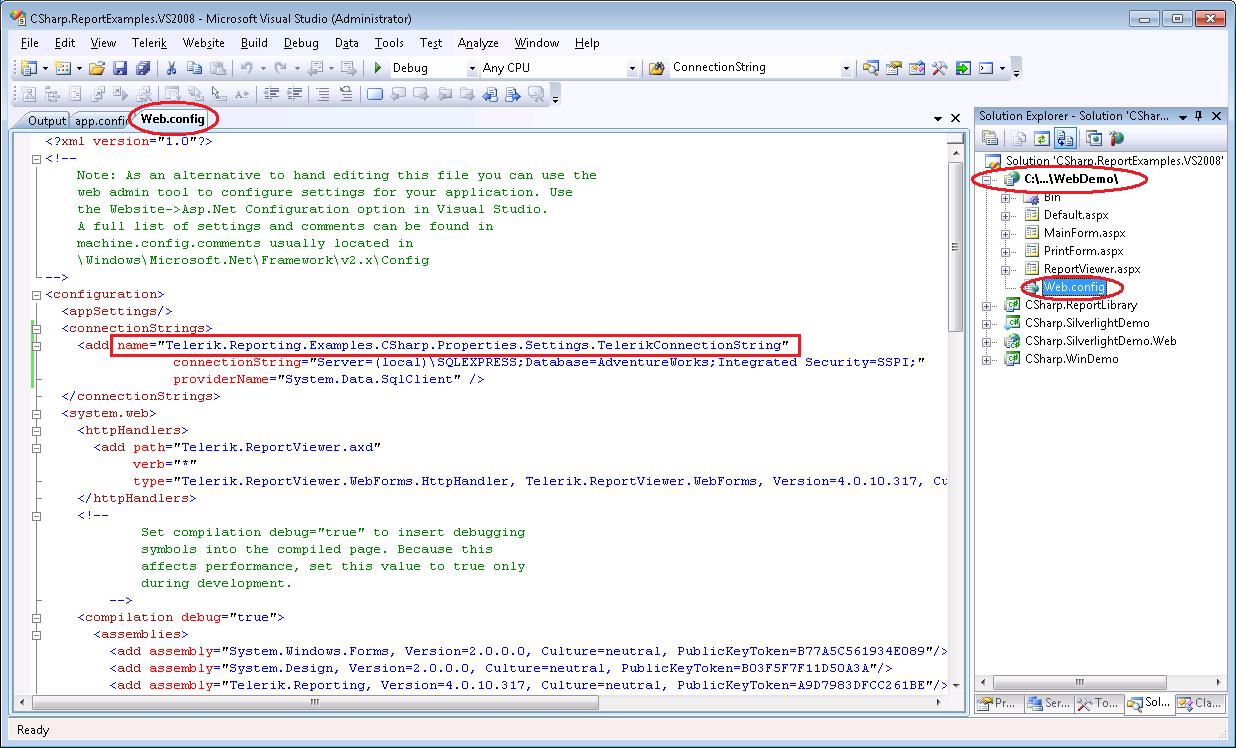Open the active documents list dropdown arrow
Viewport: 1236px width, 748px height.
coord(938,118)
